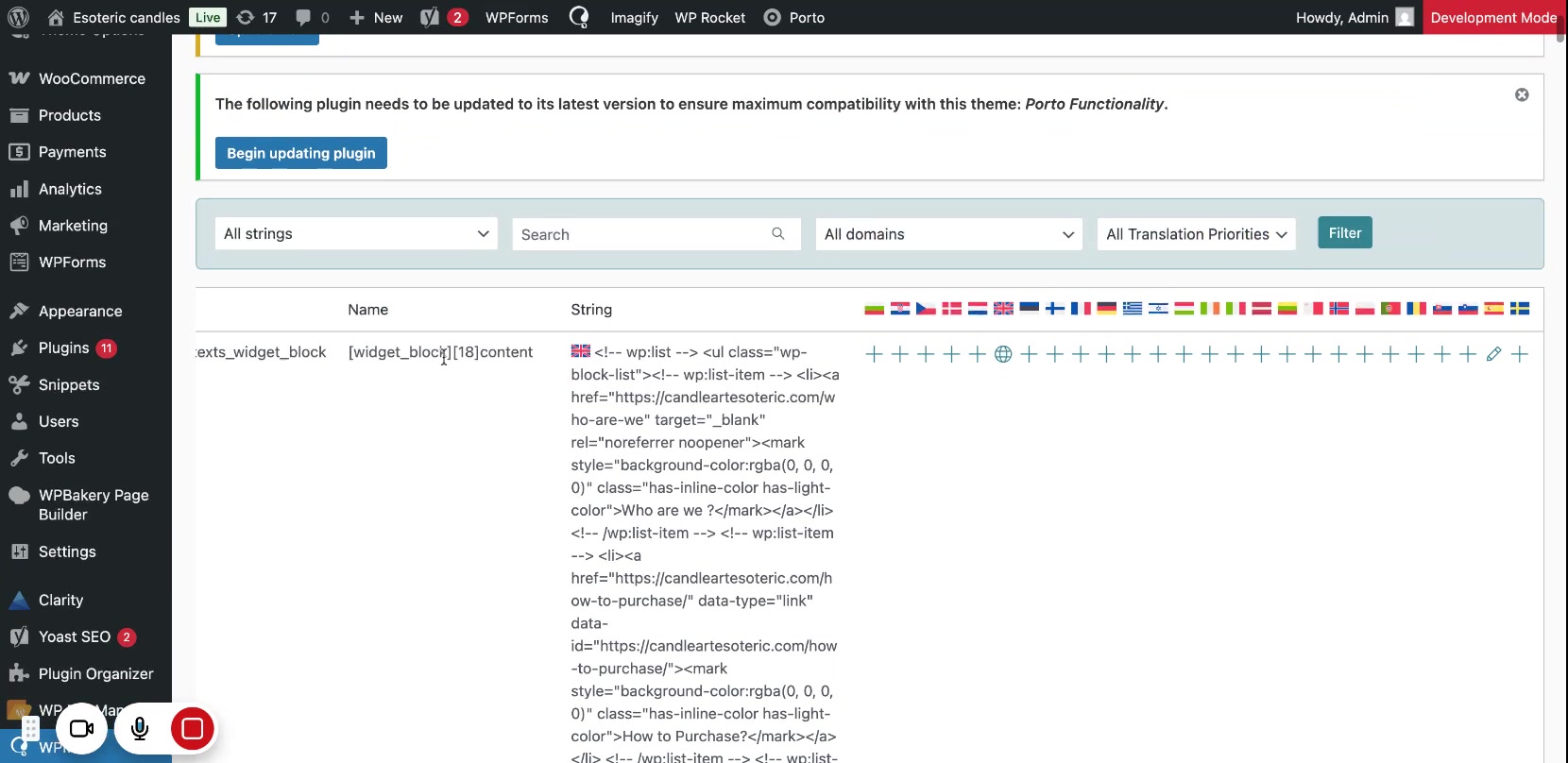The image size is (1568, 763).
Task: Add a translation under the Swedish flag
Action: (1519, 354)
